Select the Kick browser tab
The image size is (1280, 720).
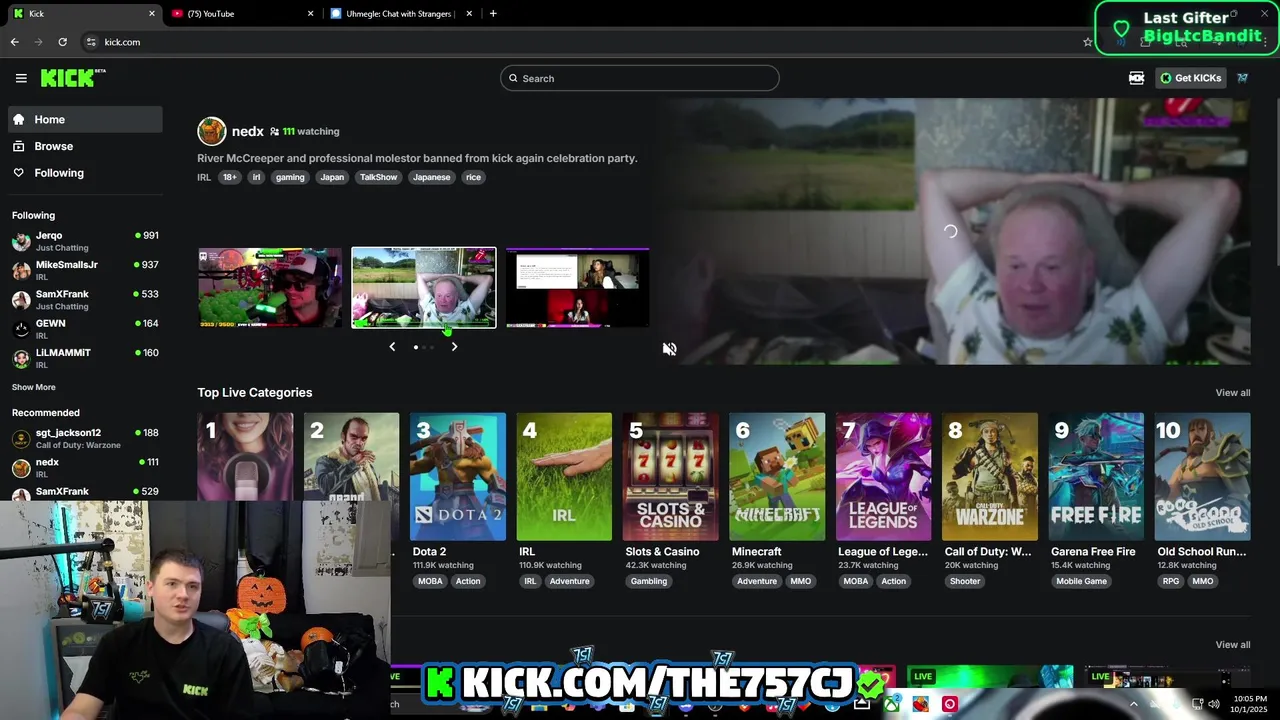[82, 14]
